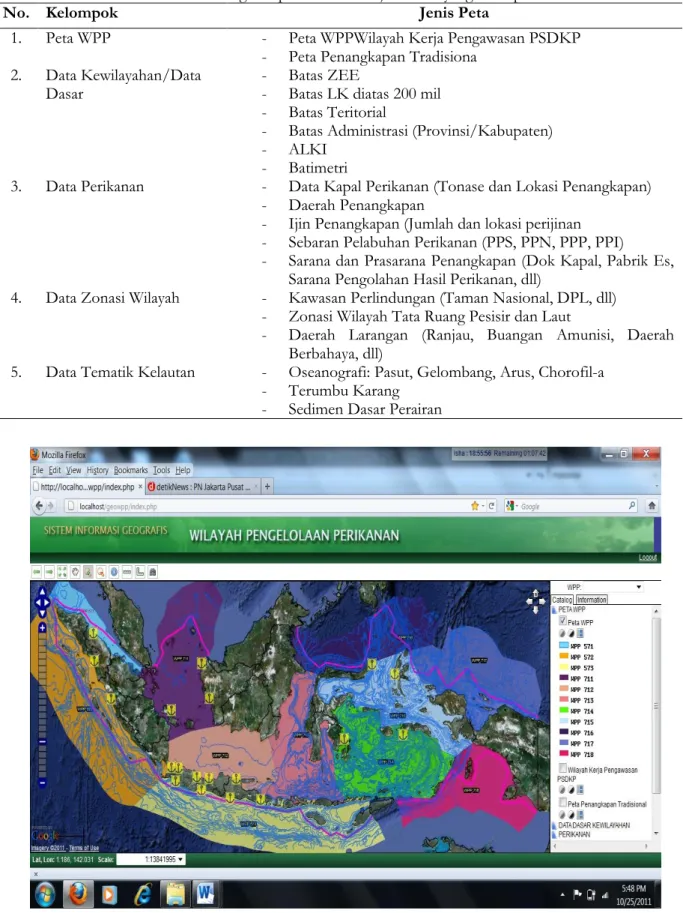Open Word from the taskbar

click(206, 894)
